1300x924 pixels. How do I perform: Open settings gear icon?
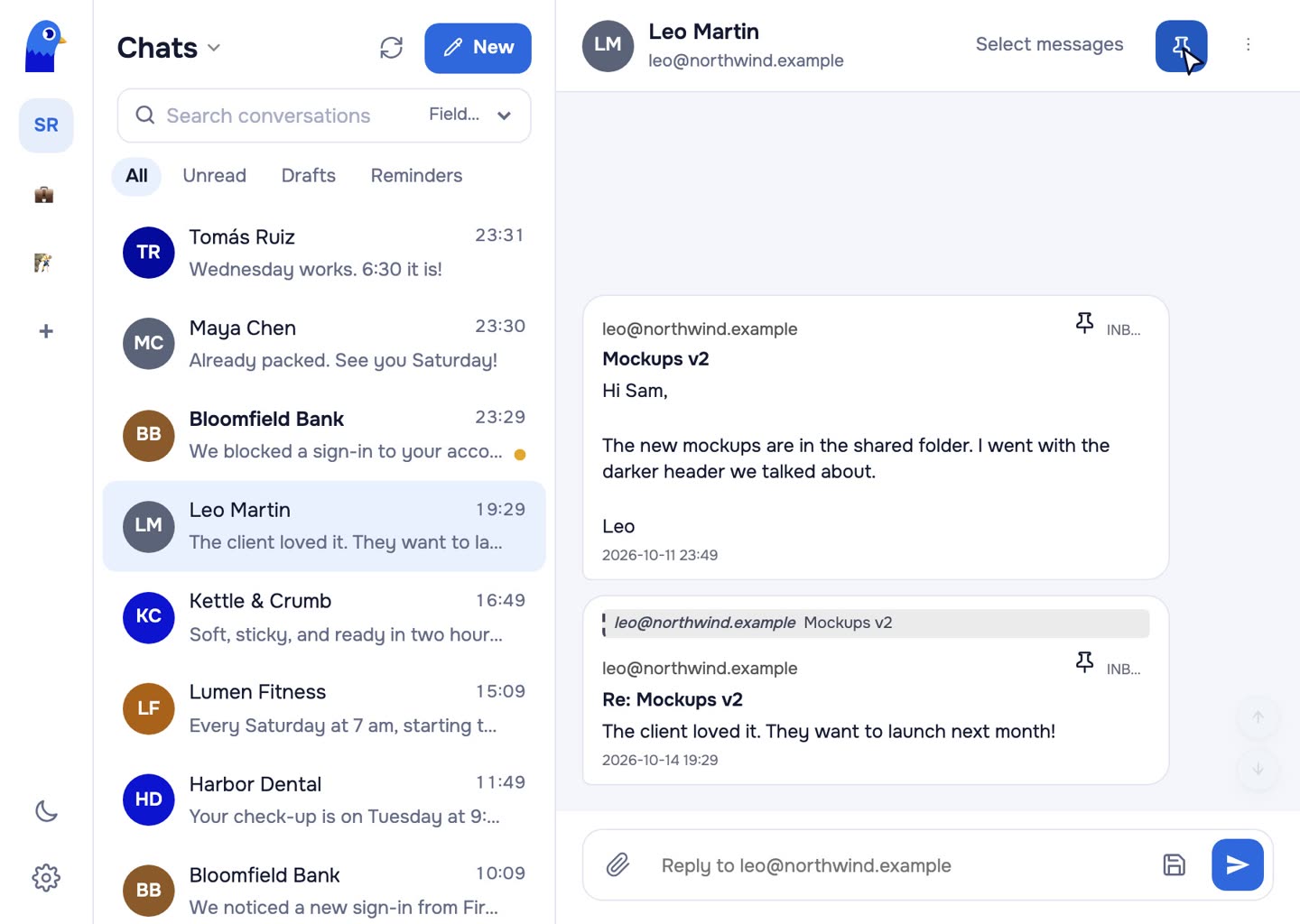[46, 877]
